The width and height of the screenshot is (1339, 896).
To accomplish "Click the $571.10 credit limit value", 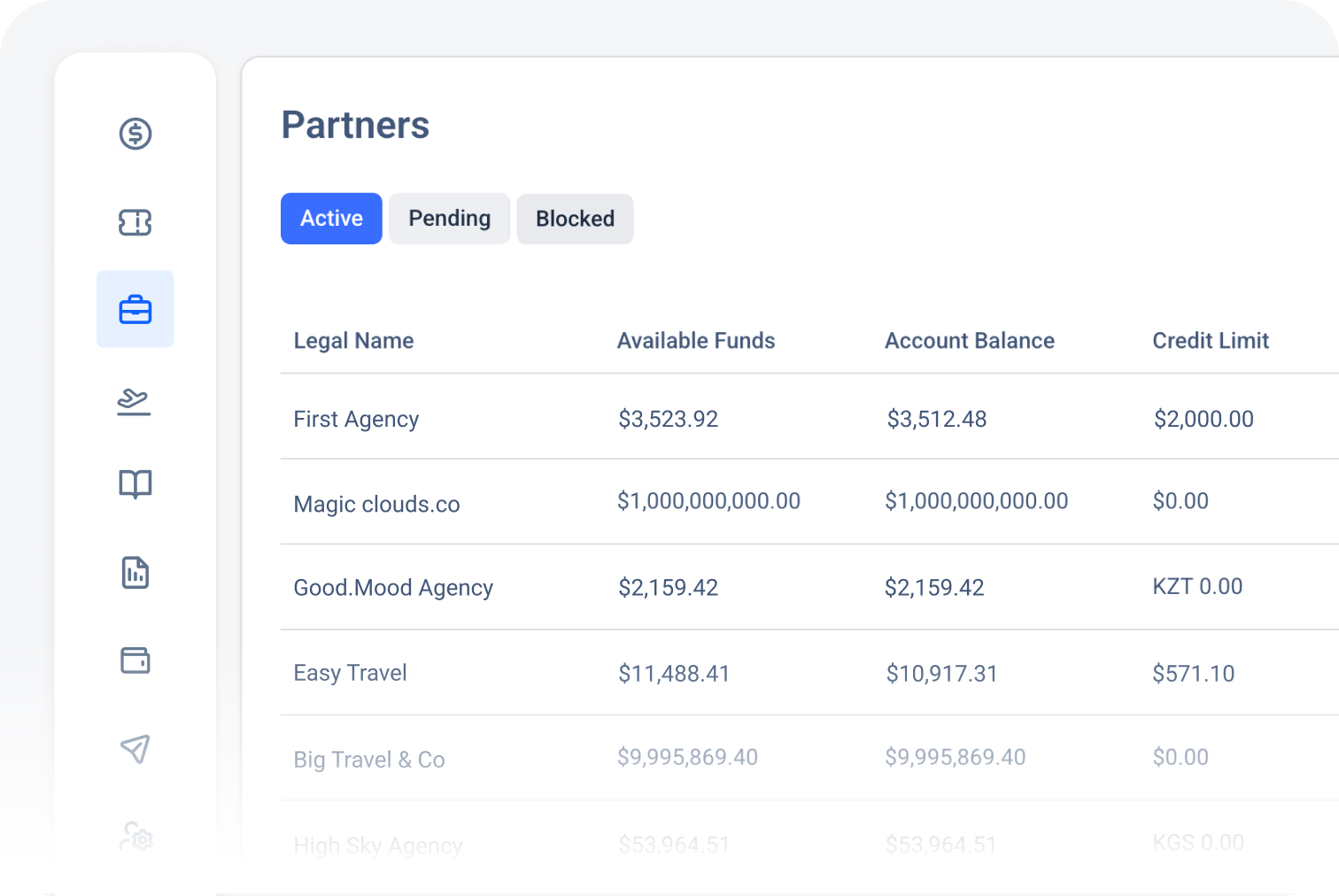I will [1194, 674].
